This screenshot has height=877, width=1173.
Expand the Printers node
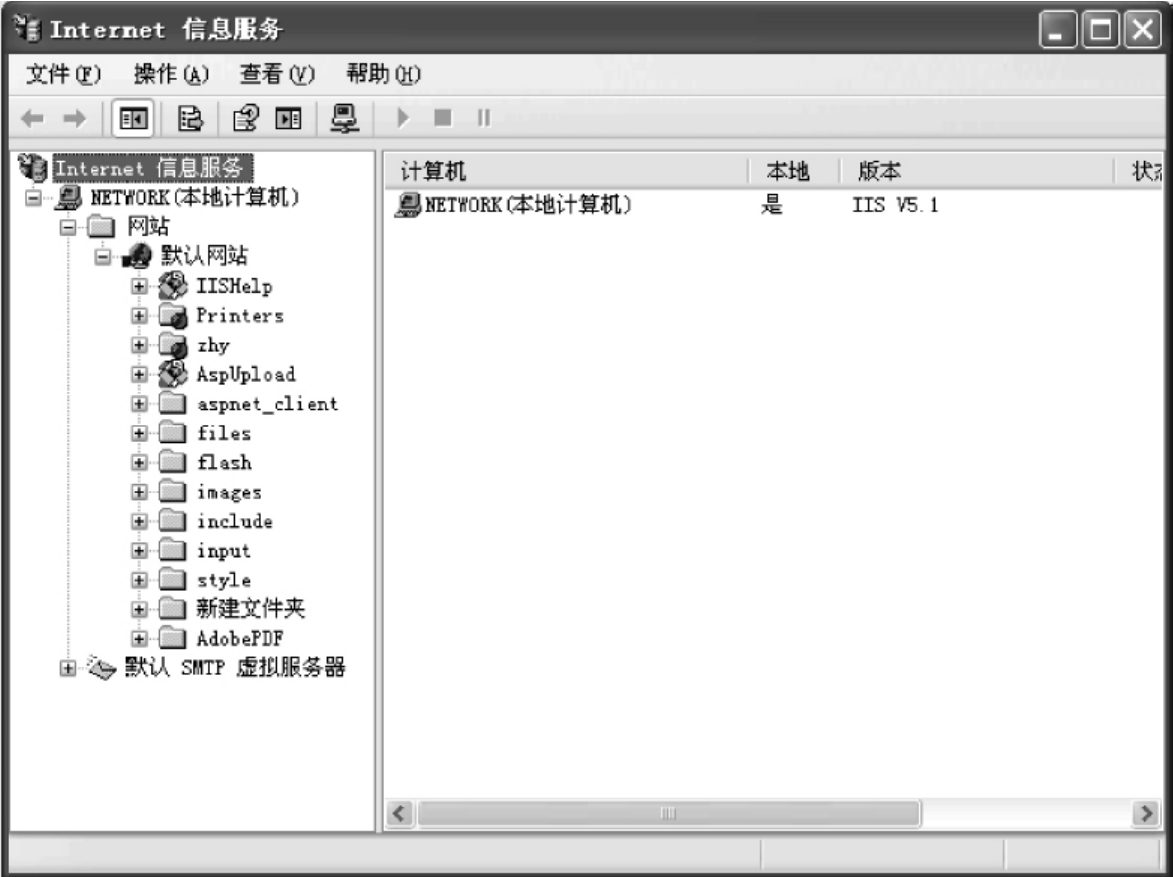[139, 316]
